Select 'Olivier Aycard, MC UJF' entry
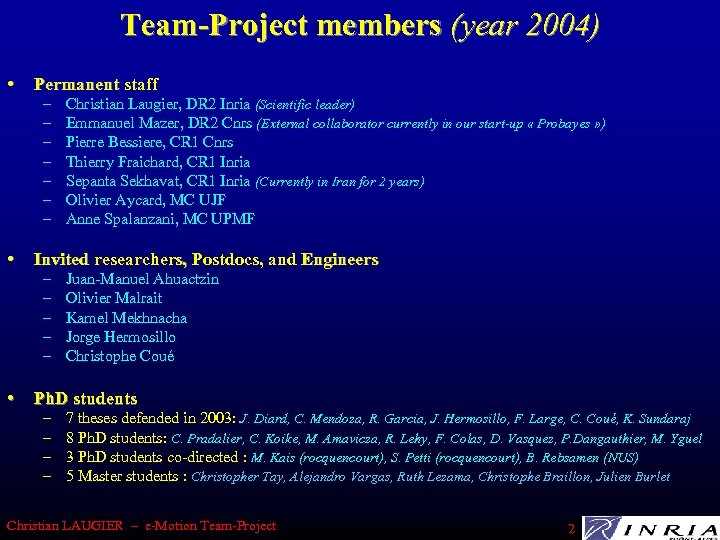 point(146,200)
